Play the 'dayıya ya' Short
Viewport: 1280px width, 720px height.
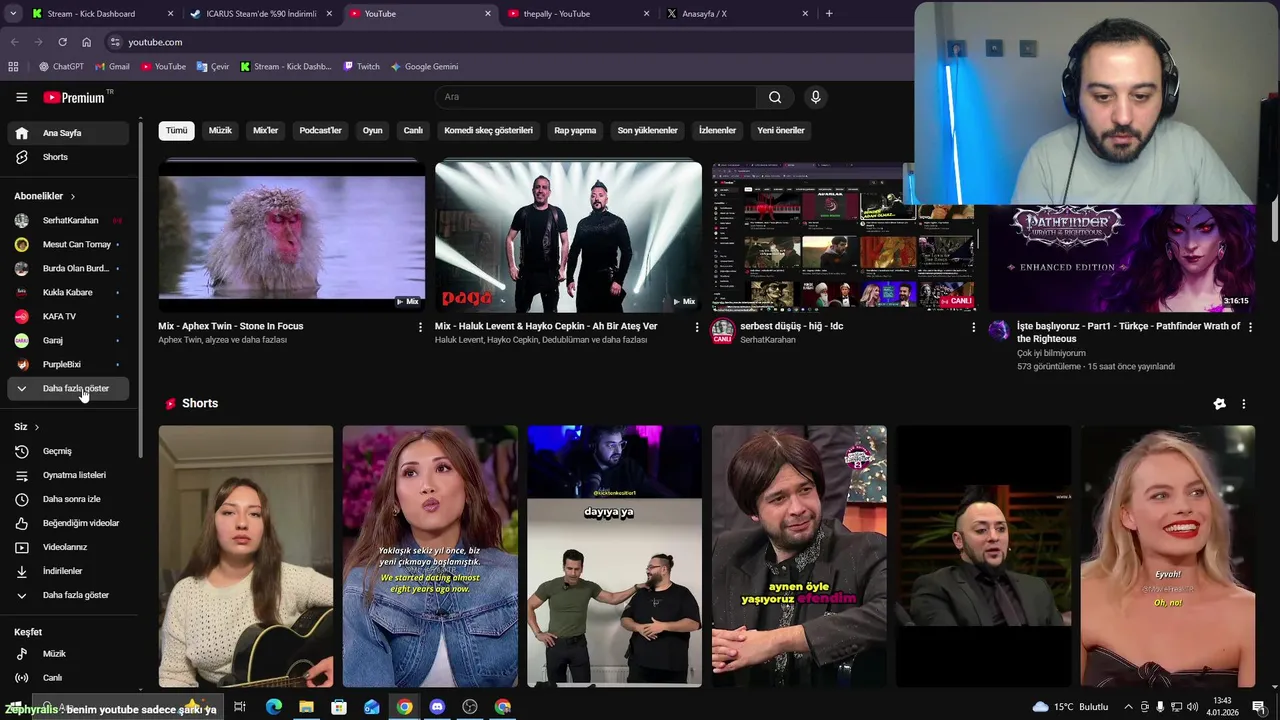(614, 556)
